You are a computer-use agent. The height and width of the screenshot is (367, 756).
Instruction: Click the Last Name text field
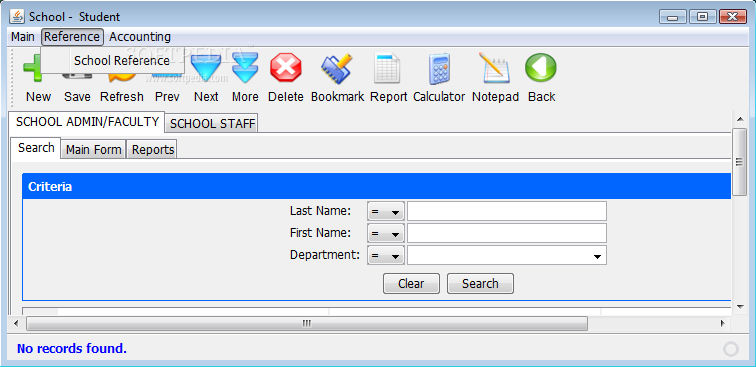tap(507, 211)
